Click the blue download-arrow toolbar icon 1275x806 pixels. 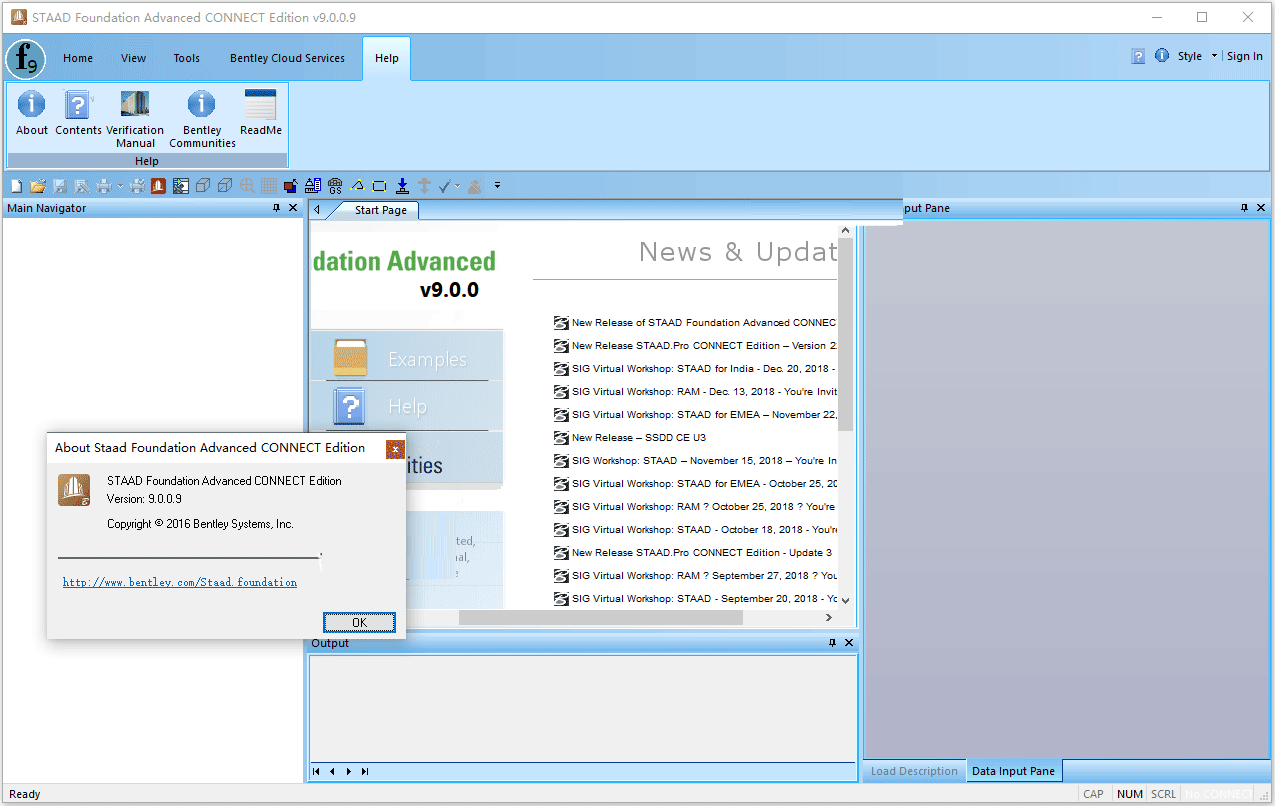click(x=402, y=186)
